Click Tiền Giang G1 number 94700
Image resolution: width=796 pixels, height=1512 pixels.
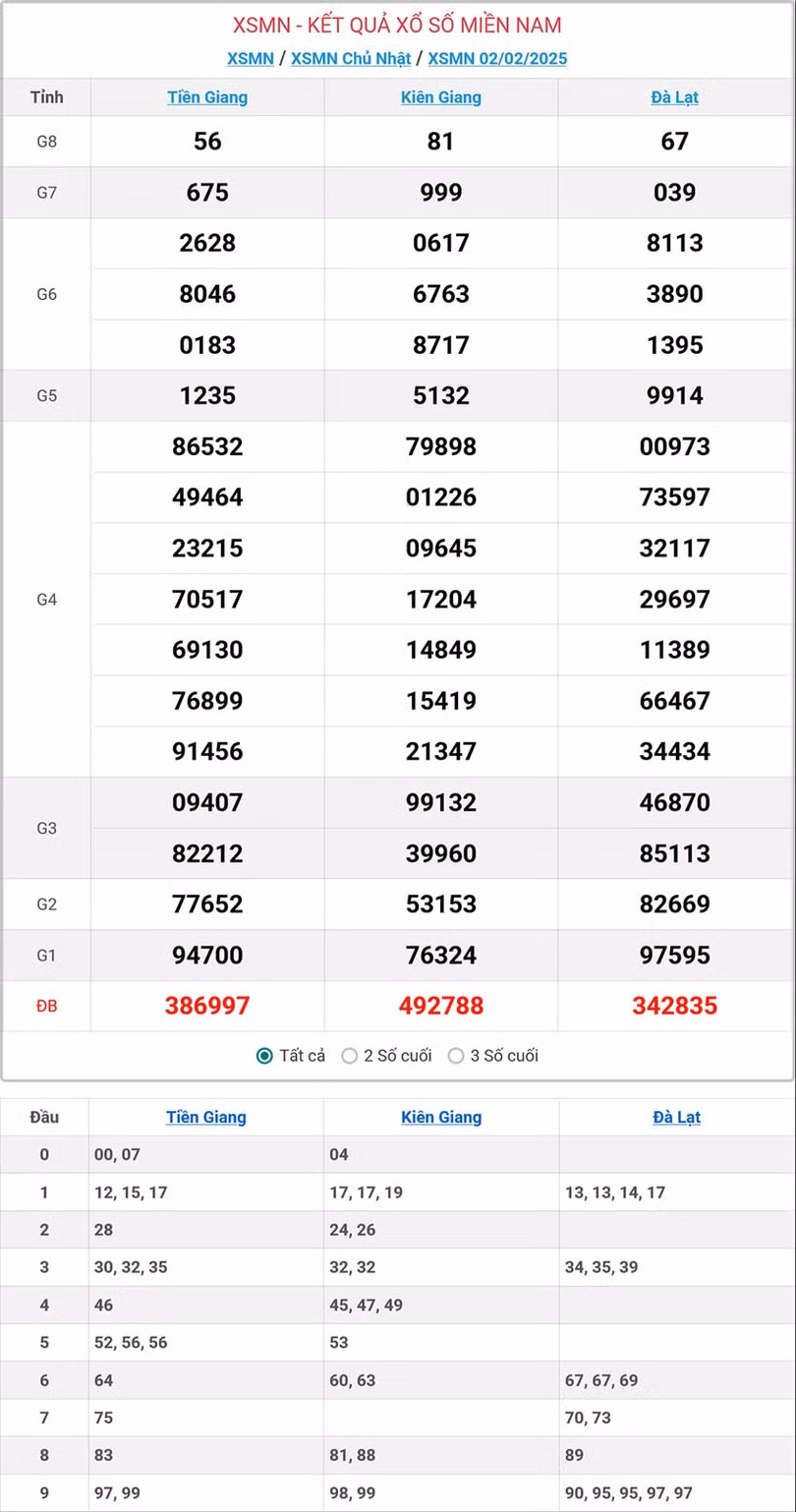click(207, 955)
